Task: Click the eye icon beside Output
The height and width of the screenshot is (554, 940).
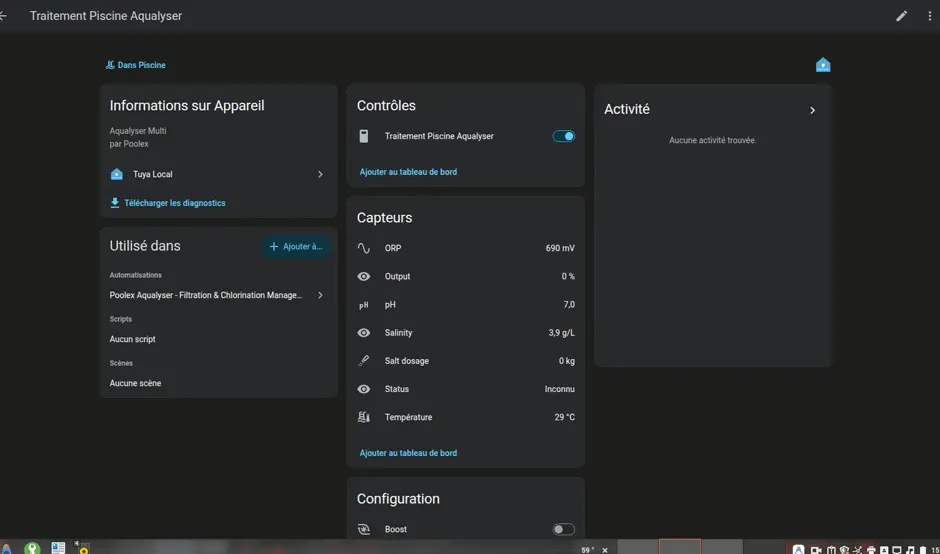Action: (363, 276)
